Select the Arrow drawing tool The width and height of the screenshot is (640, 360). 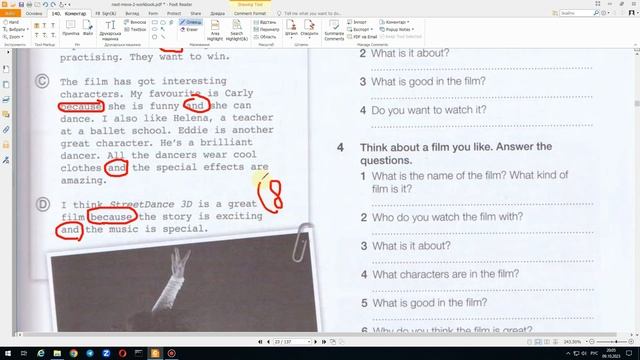point(163,29)
